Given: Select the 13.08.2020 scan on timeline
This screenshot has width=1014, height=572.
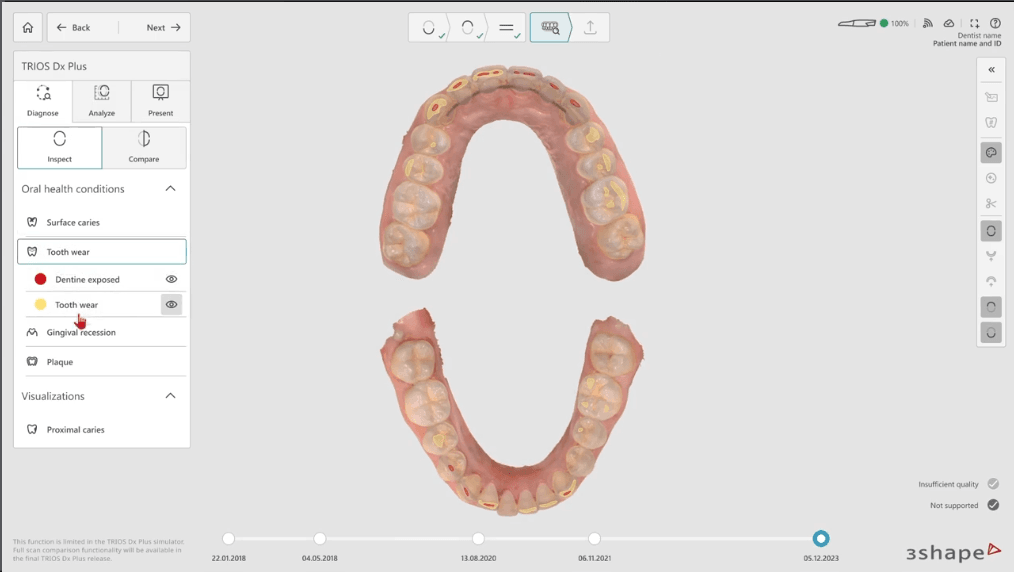Looking at the screenshot, I should click(478, 538).
